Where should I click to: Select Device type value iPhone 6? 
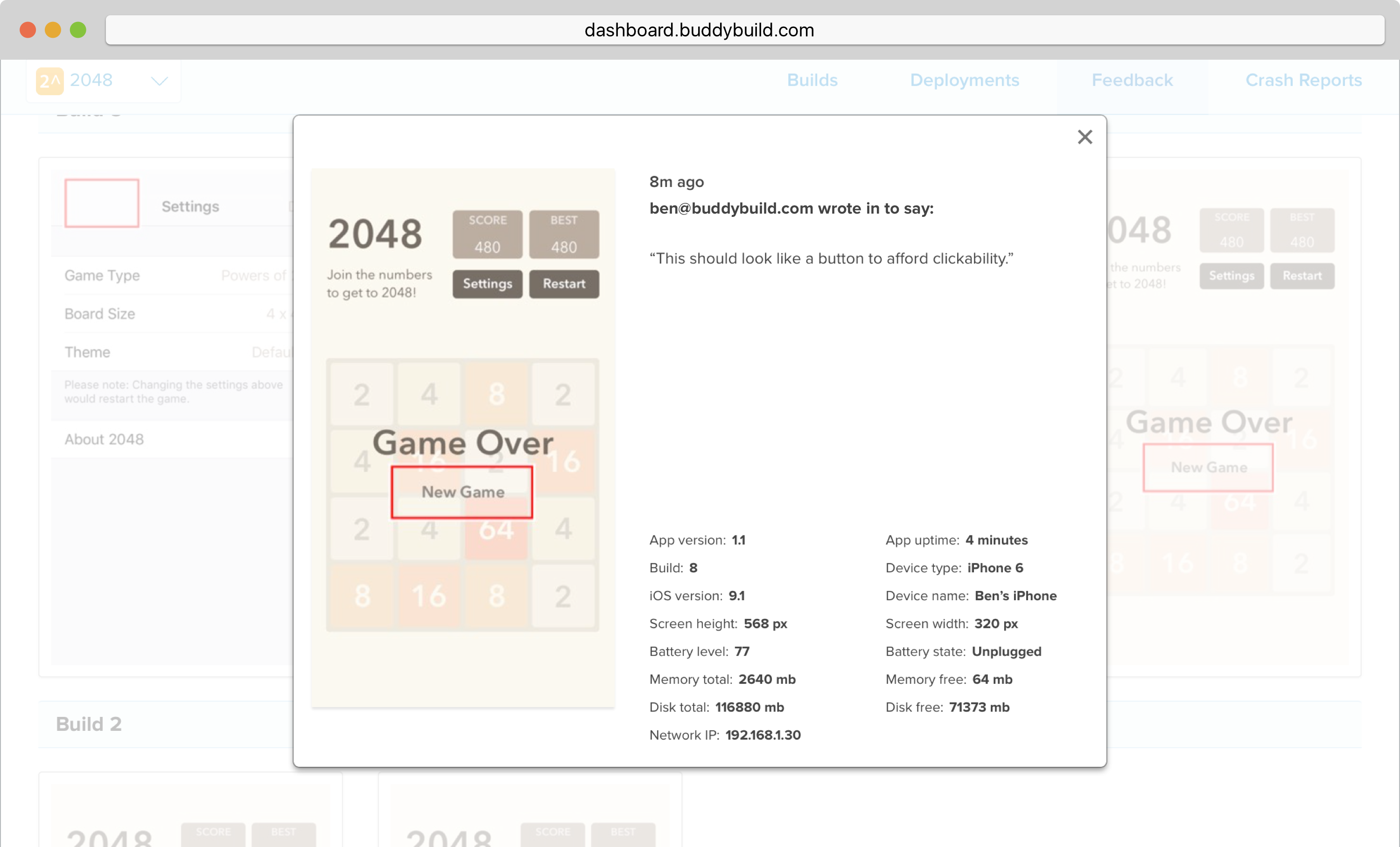coord(995,568)
